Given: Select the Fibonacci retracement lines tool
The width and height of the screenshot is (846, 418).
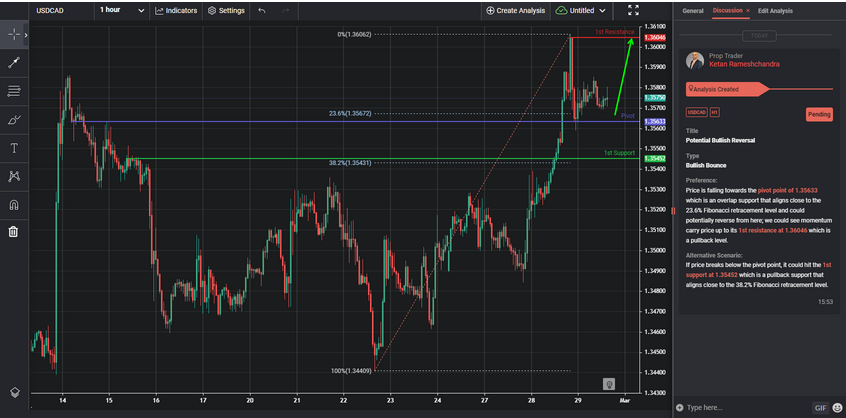Looking at the screenshot, I should click(14, 91).
